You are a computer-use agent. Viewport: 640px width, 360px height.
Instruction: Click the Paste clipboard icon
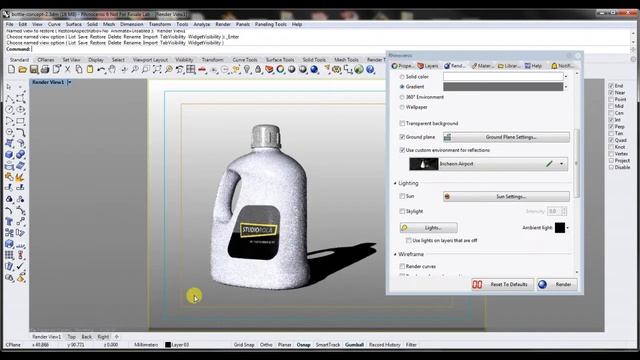point(90,69)
